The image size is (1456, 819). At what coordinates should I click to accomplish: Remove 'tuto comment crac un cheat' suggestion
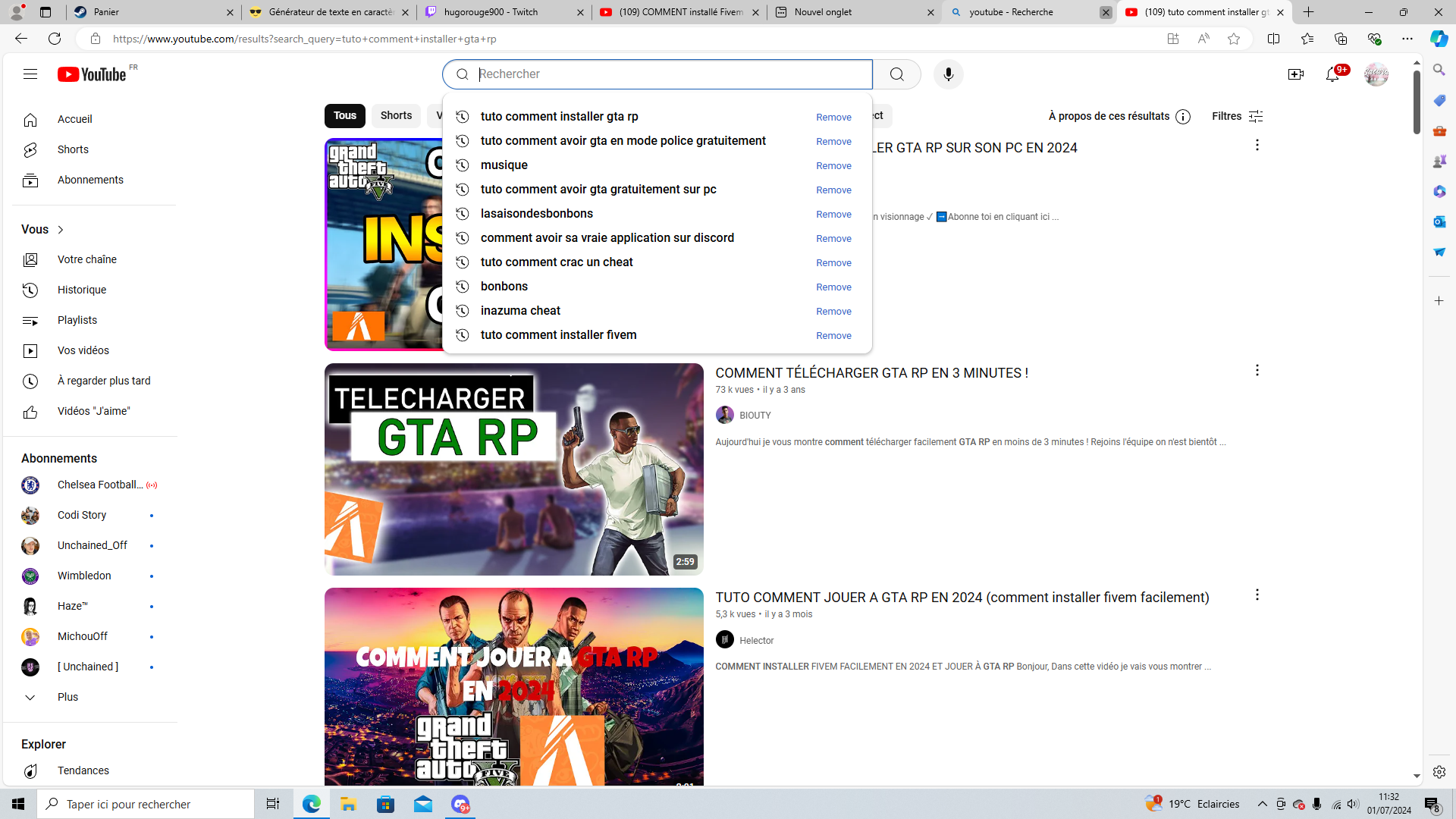(833, 263)
